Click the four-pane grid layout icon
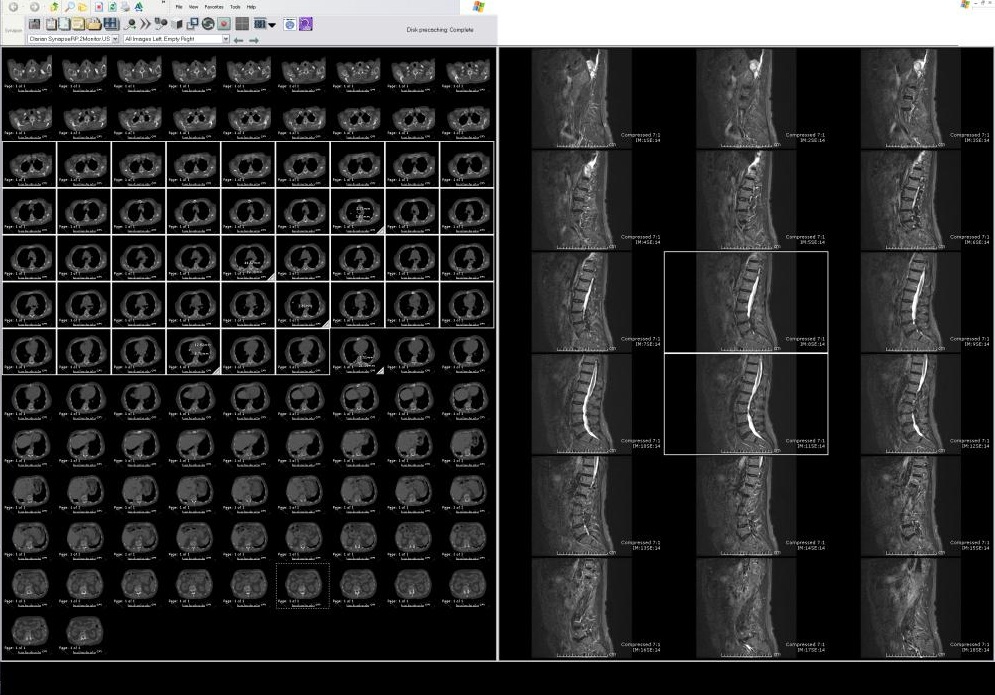This screenshot has height=695, width=995. (242, 23)
